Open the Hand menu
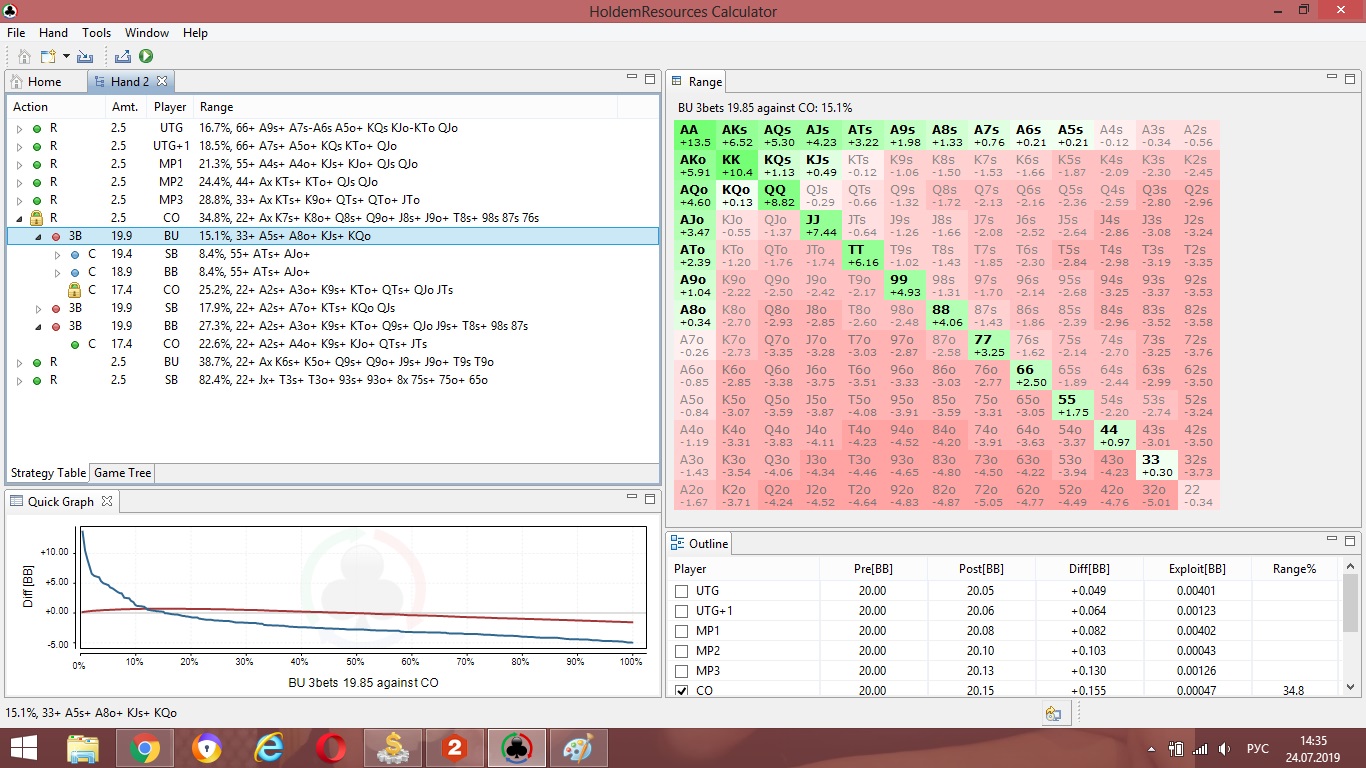 (x=53, y=33)
